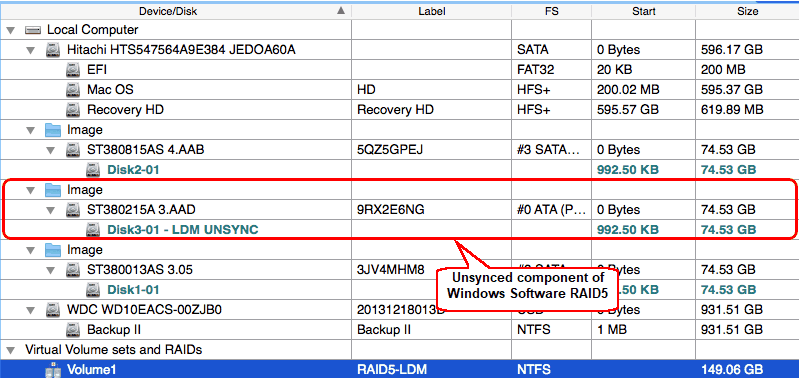This screenshot has height=378, width=799.
Task: Select the EFI partition disk icon
Action: (73, 70)
